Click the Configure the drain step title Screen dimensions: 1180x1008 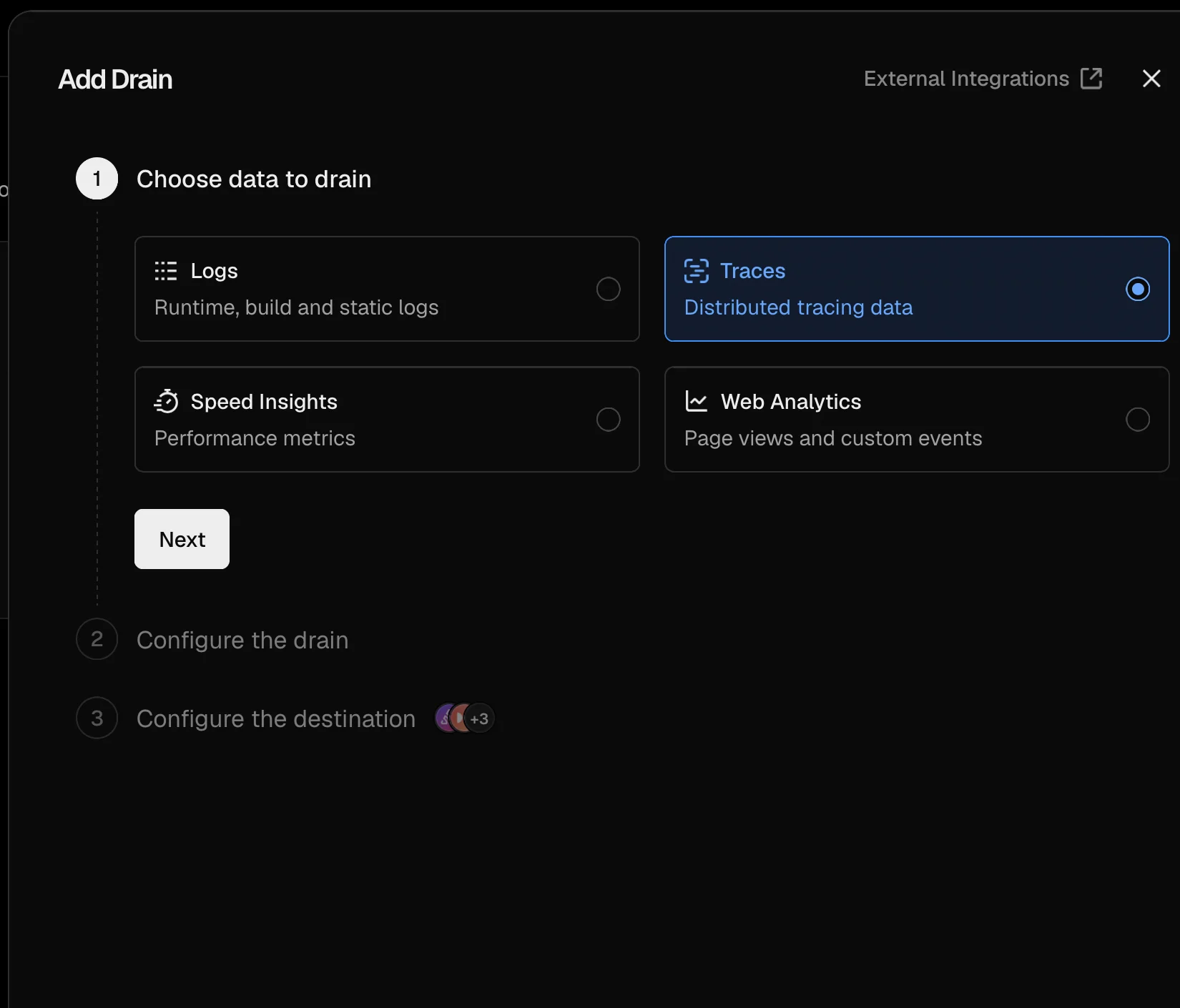point(242,640)
